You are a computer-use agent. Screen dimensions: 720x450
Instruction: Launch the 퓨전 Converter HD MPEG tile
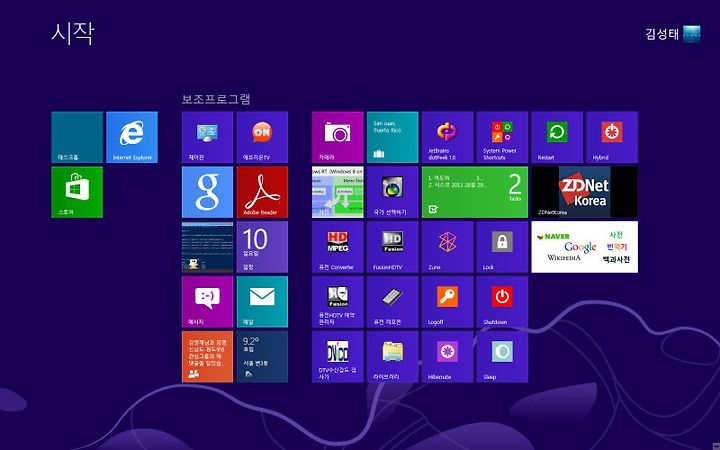[338, 247]
